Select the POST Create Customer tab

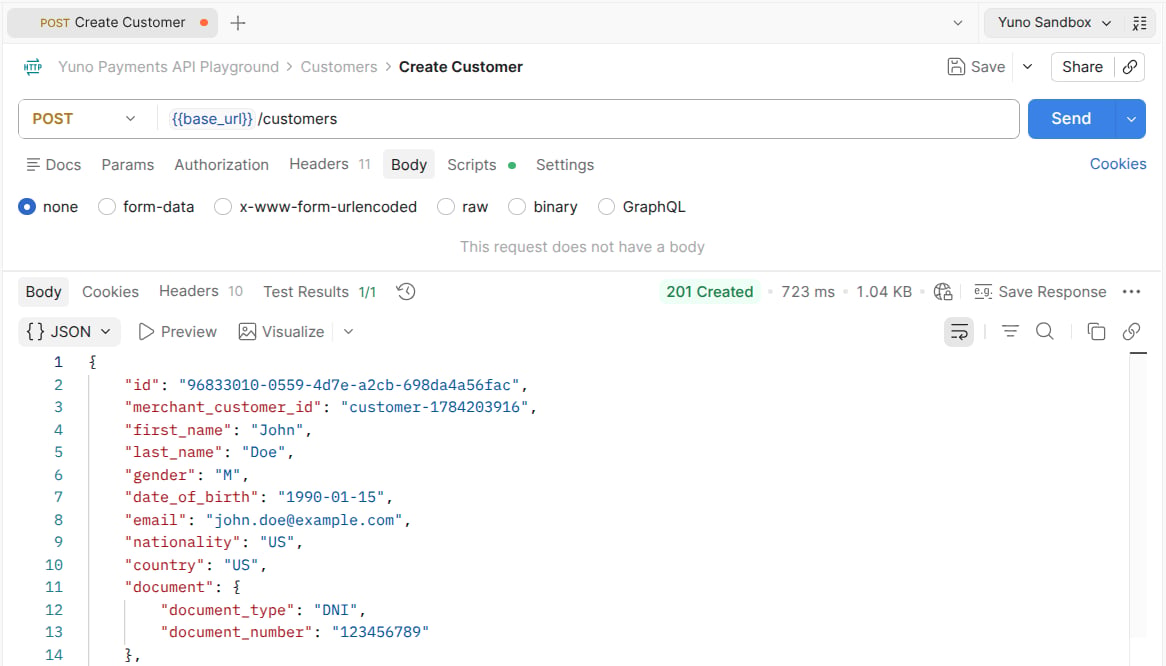tap(112, 23)
